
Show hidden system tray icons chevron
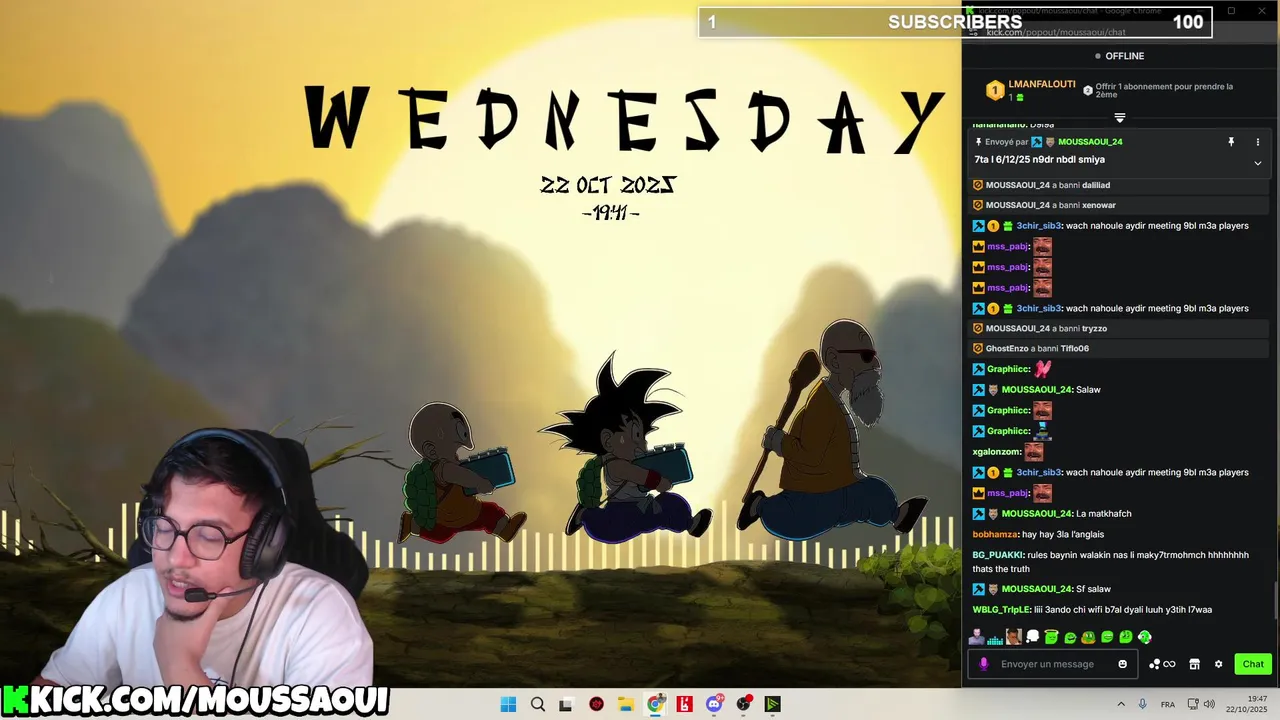[x=1121, y=704]
